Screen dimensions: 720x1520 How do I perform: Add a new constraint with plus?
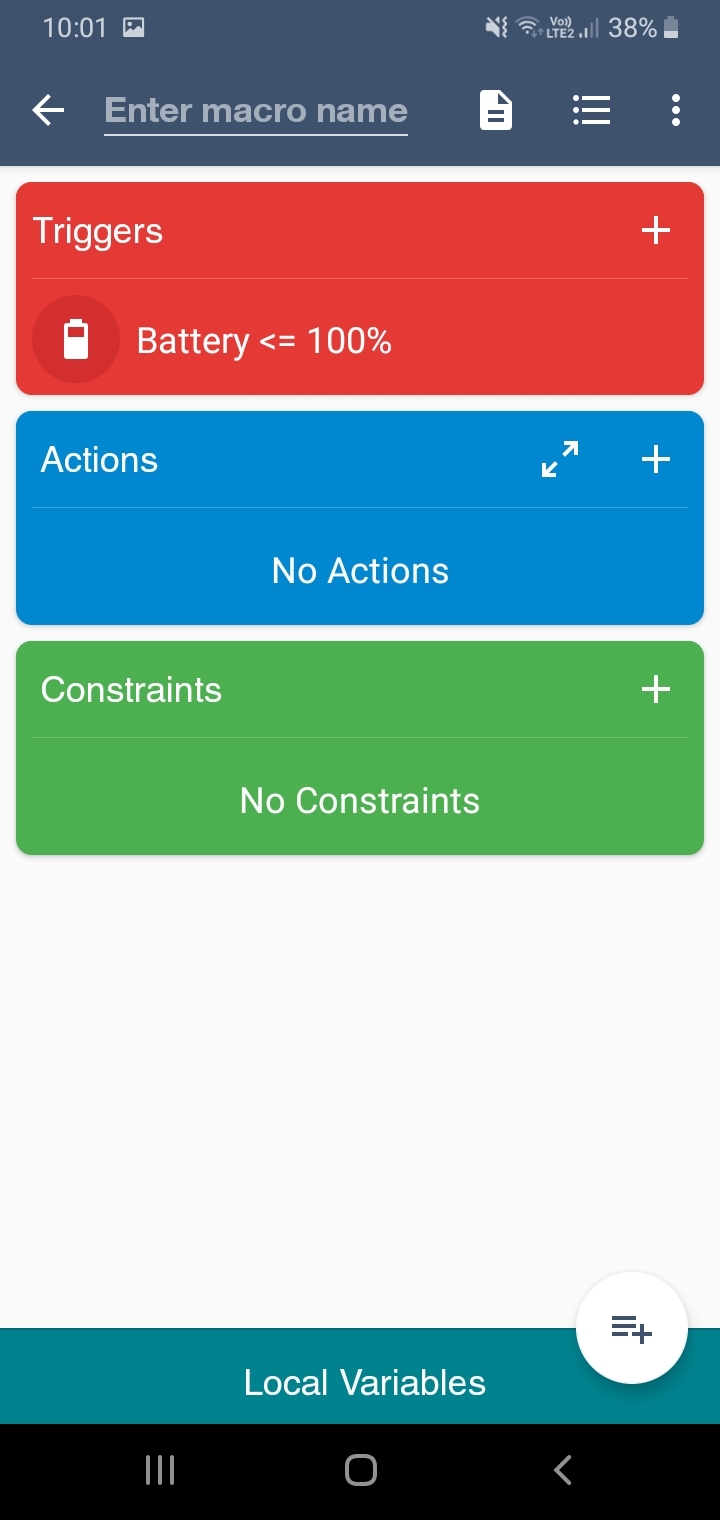point(655,689)
